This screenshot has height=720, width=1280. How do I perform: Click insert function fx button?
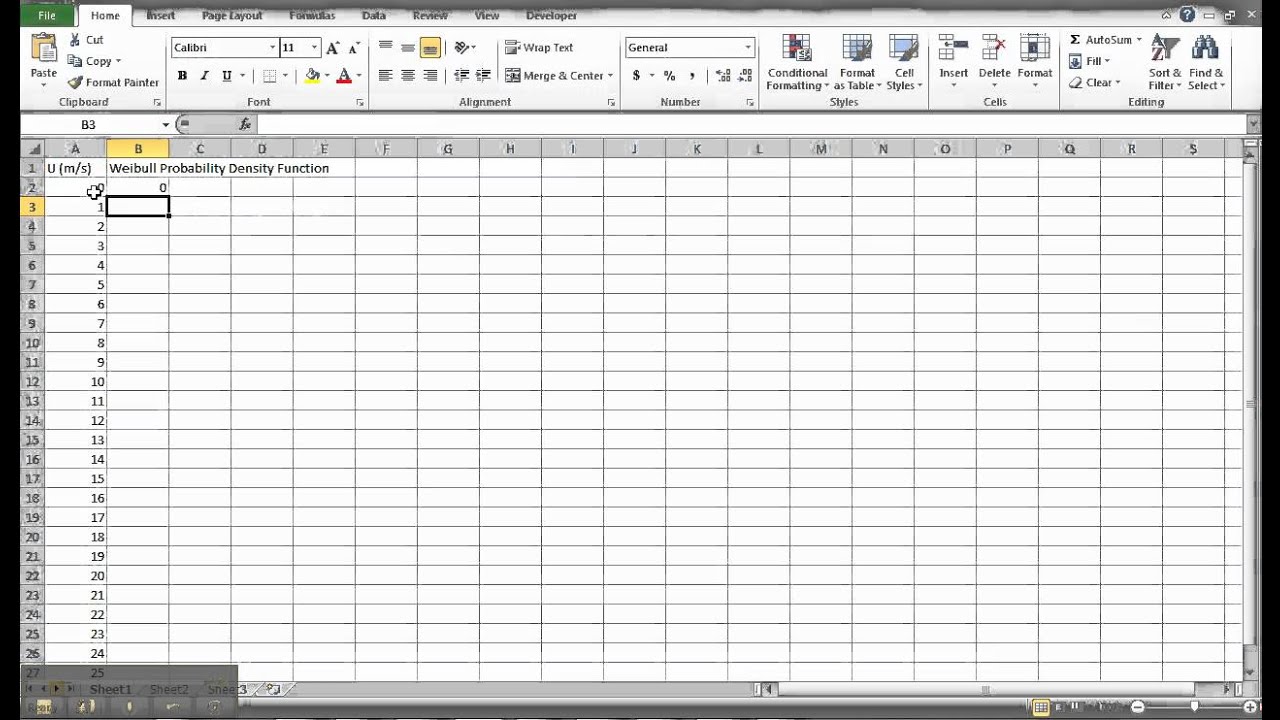[x=245, y=125]
